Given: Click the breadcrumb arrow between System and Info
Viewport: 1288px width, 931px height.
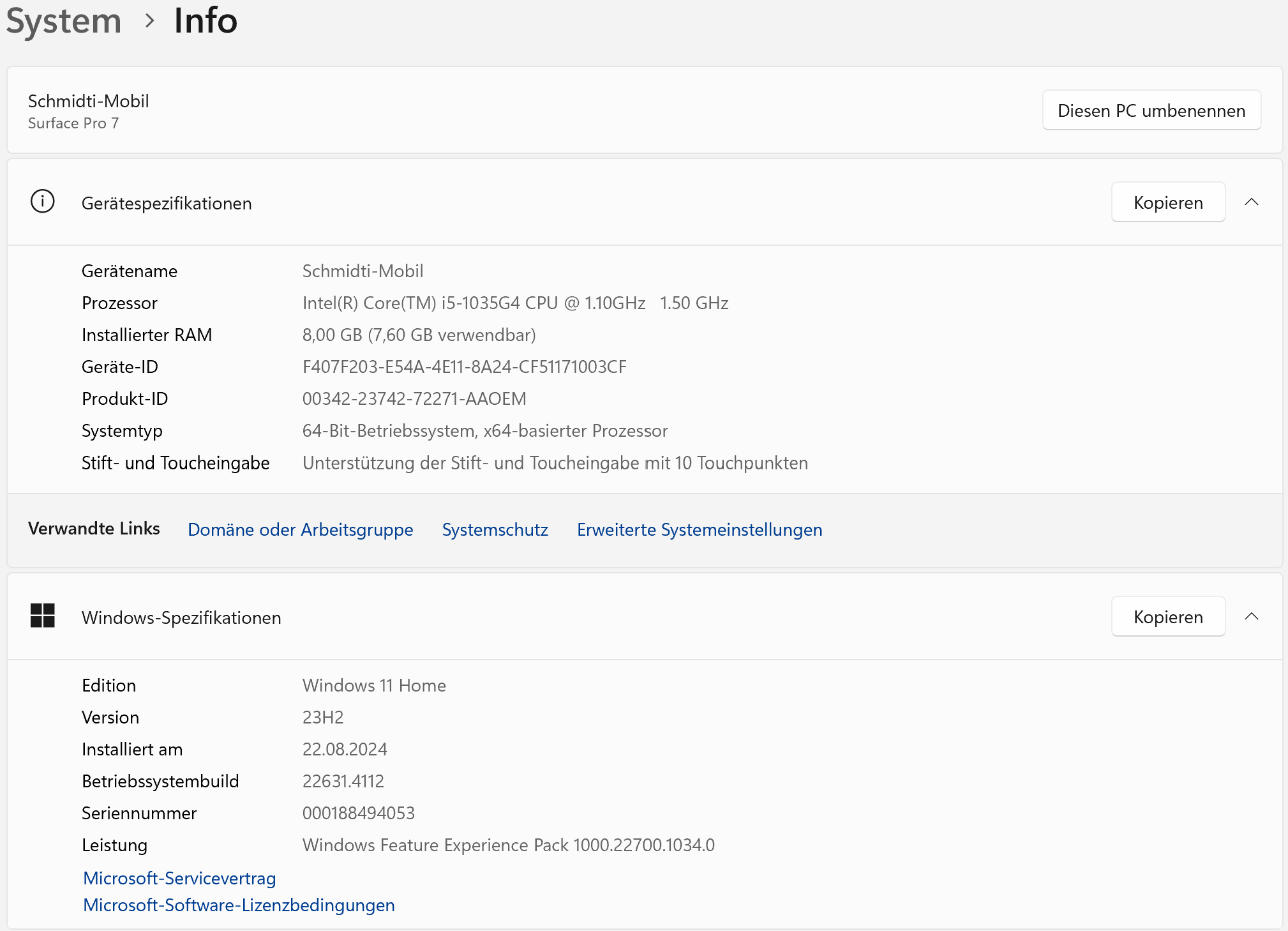Looking at the screenshot, I should [x=149, y=21].
